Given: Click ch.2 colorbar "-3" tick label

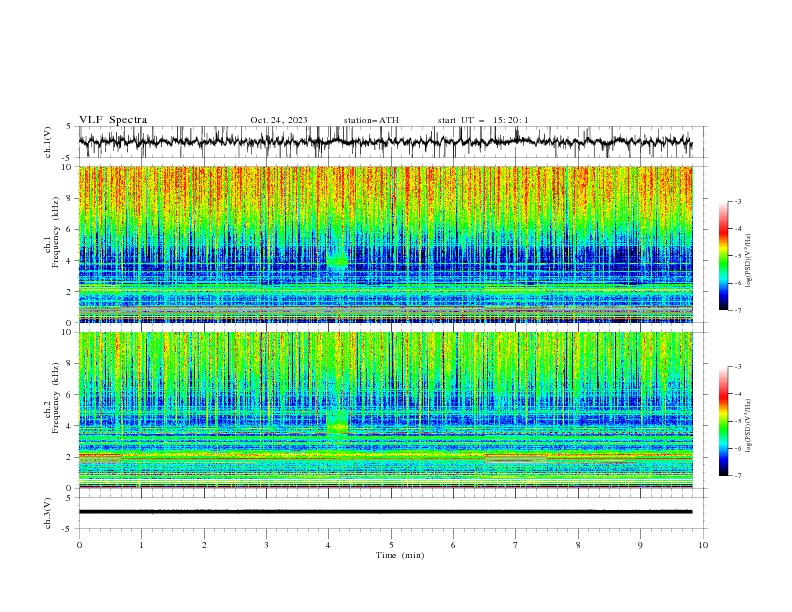Looking at the screenshot, I should (x=738, y=367).
